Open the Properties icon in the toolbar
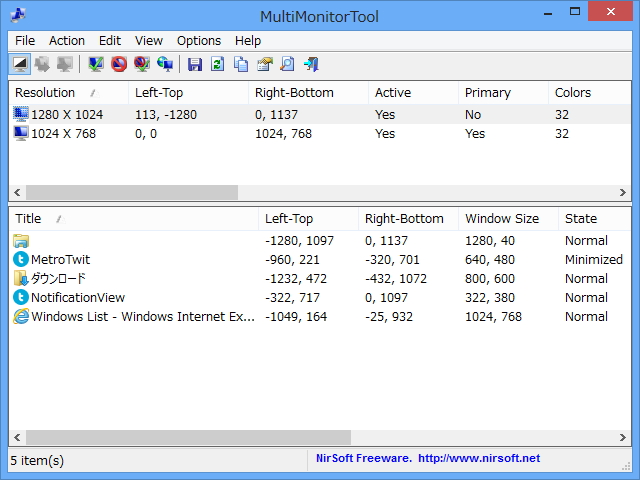Image resolution: width=640 pixels, height=480 pixels. point(264,64)
